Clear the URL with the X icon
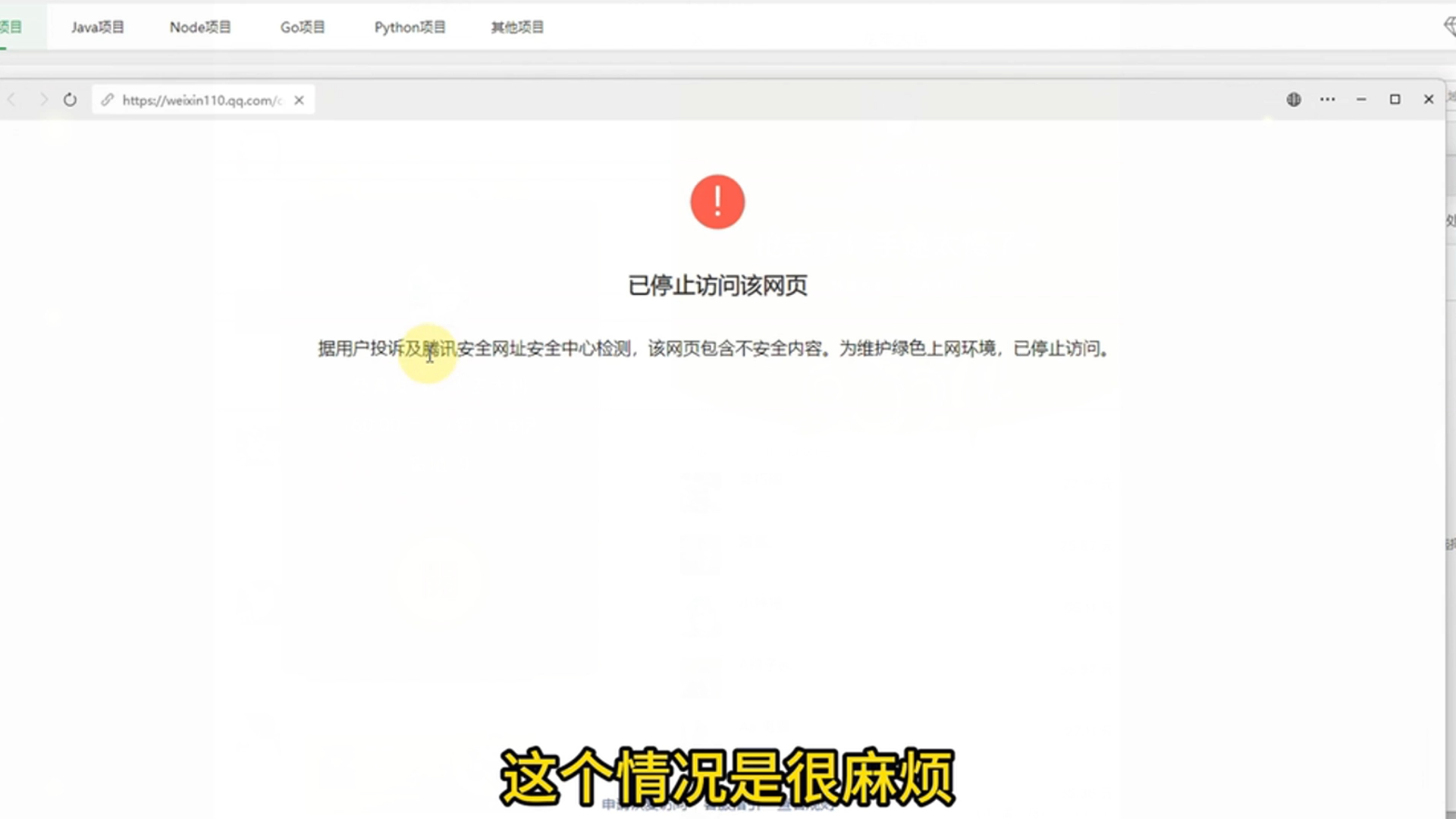 (x=300, y=99)
